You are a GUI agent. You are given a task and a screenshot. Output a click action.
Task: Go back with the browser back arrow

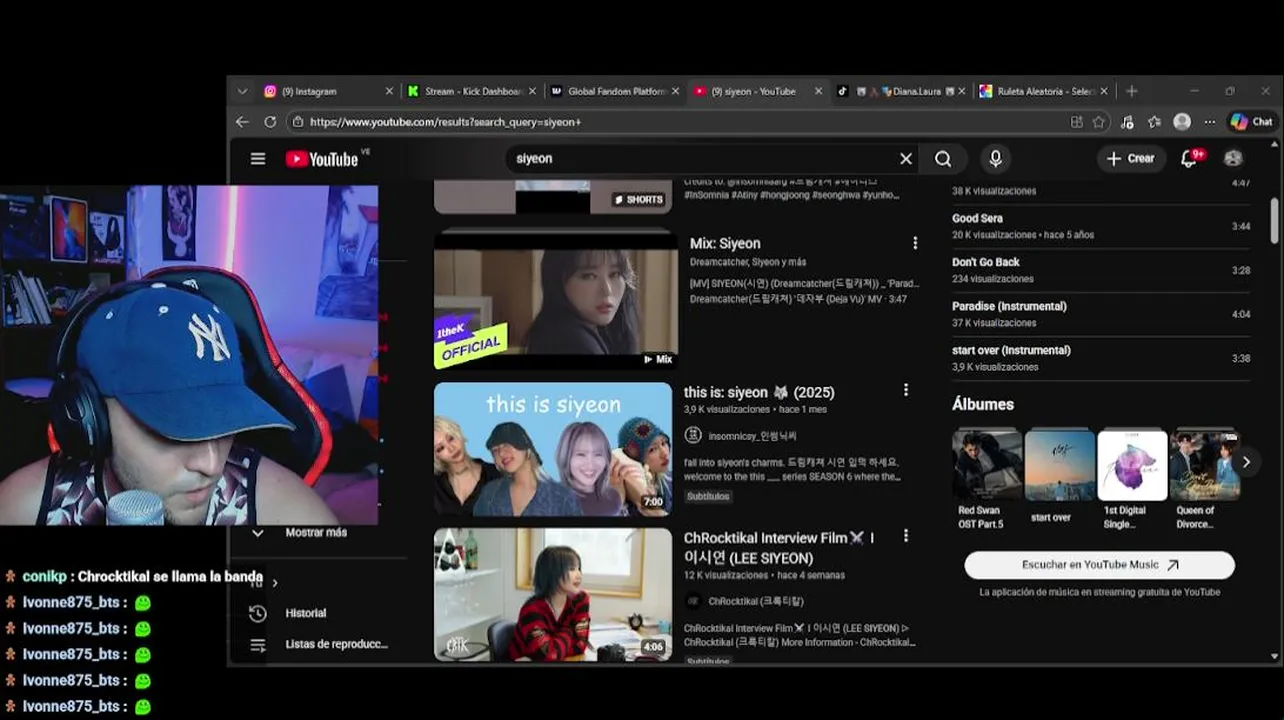click(242, 122)
